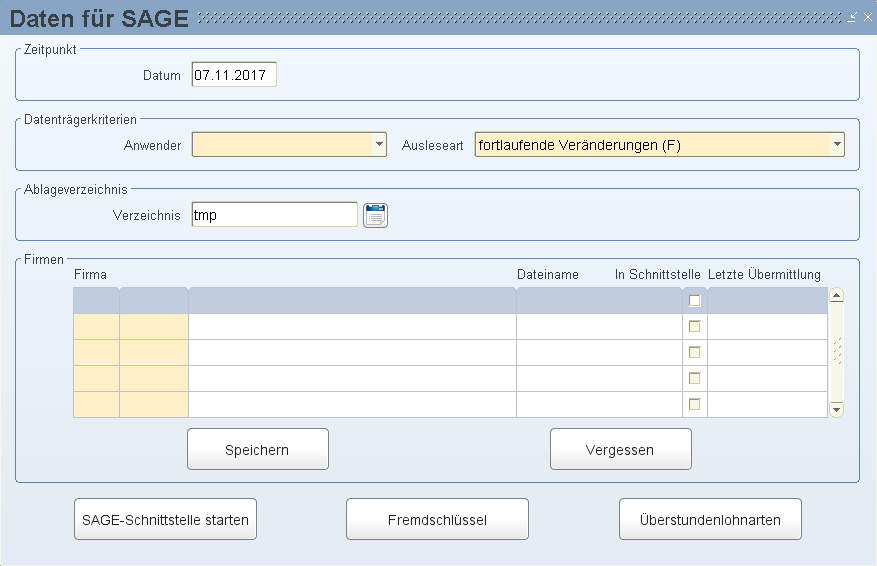Select the Dateiname cell in the last row
Image resolution: width=877 pixels, height=566 pixels.
[x=599, y=404]
